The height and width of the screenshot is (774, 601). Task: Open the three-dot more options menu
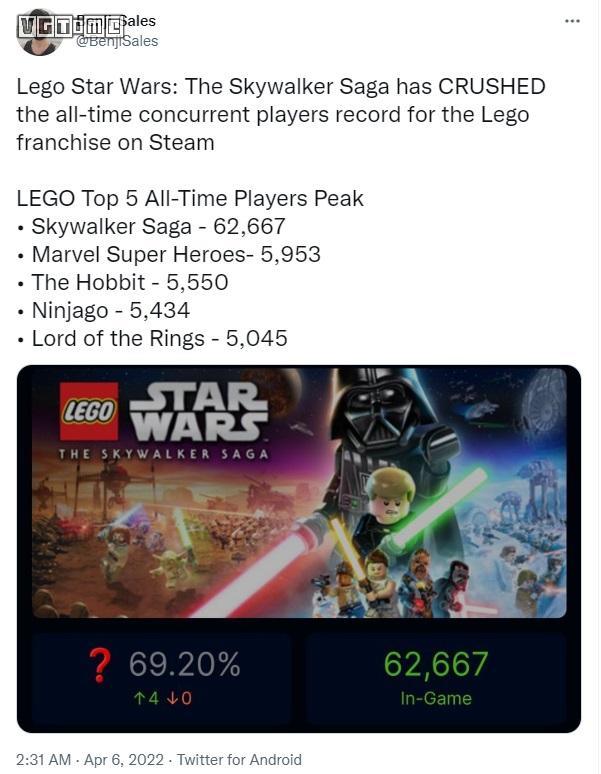click(x=572, y=21)
